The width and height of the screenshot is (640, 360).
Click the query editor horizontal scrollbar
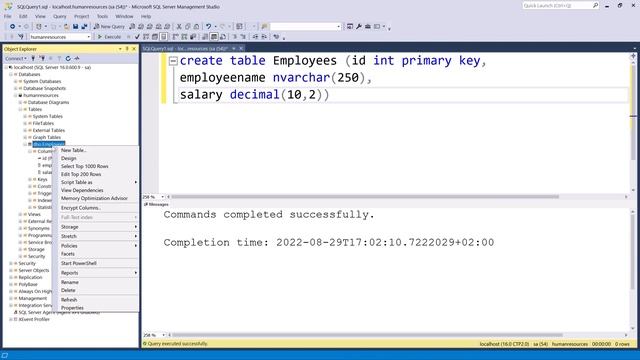pyautogui.click(x=364, y=197)
